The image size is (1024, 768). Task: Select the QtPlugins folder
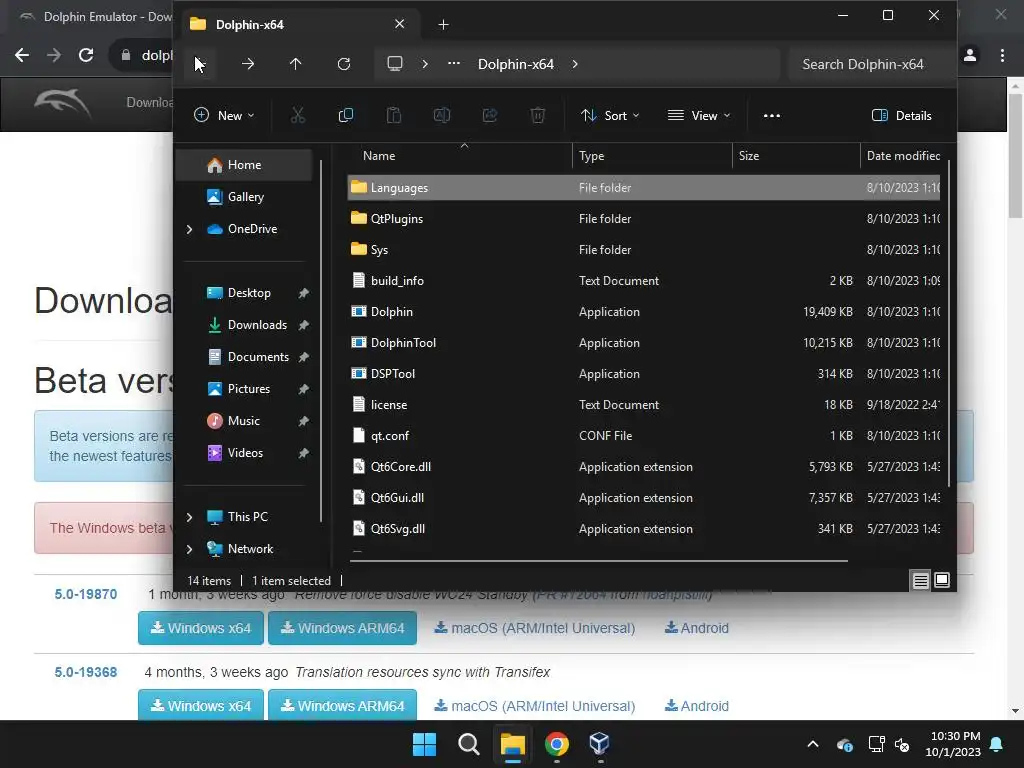point(643,219)
